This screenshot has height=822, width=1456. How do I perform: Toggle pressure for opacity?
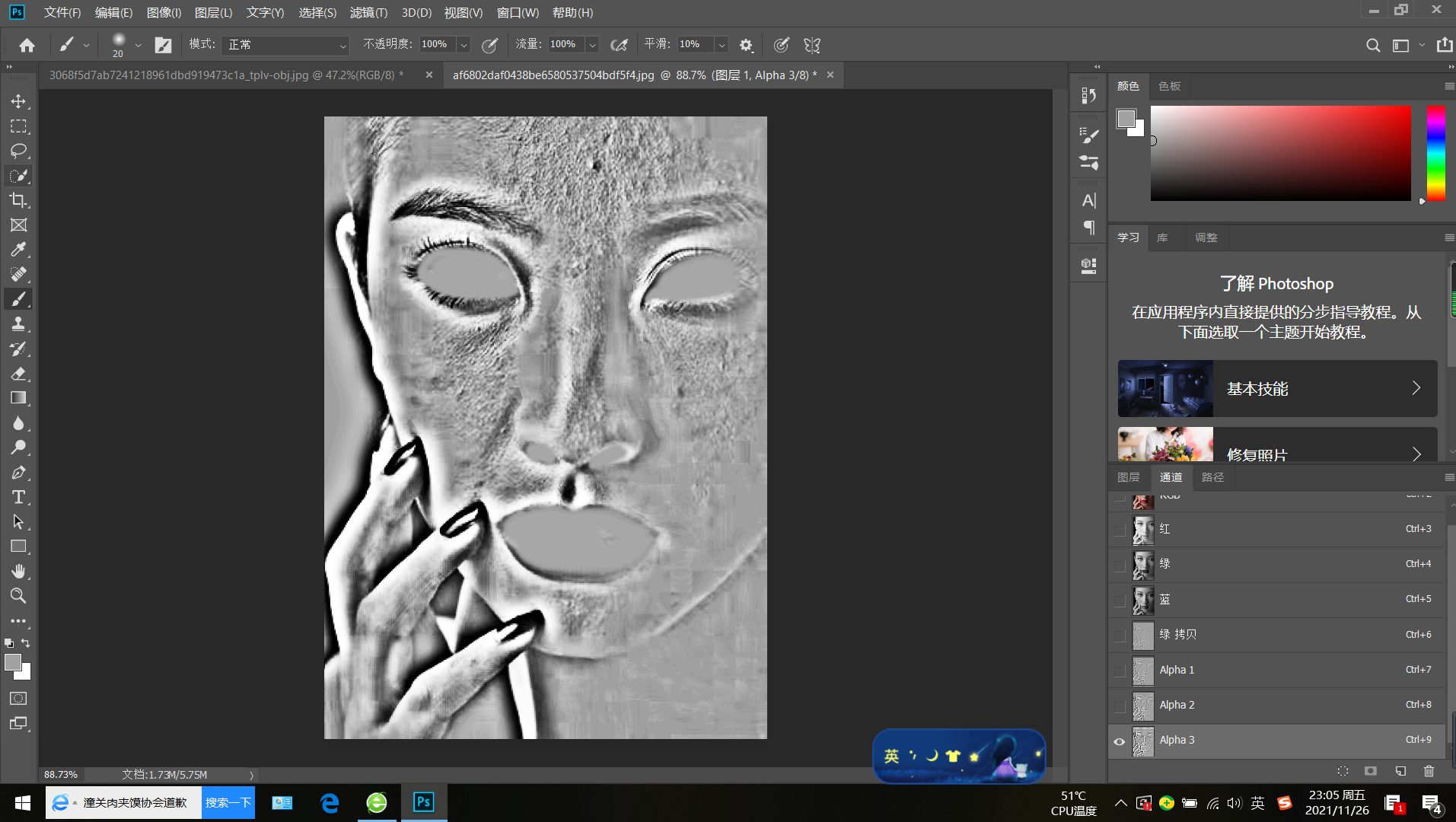click(x=490, y=45)
